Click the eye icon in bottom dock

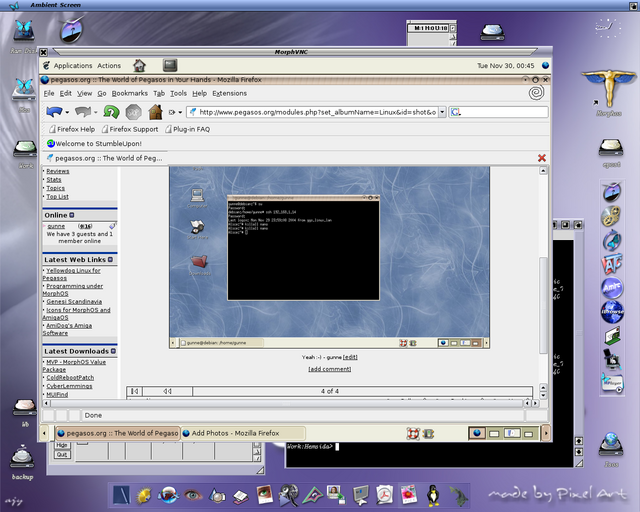click(193, 495)
